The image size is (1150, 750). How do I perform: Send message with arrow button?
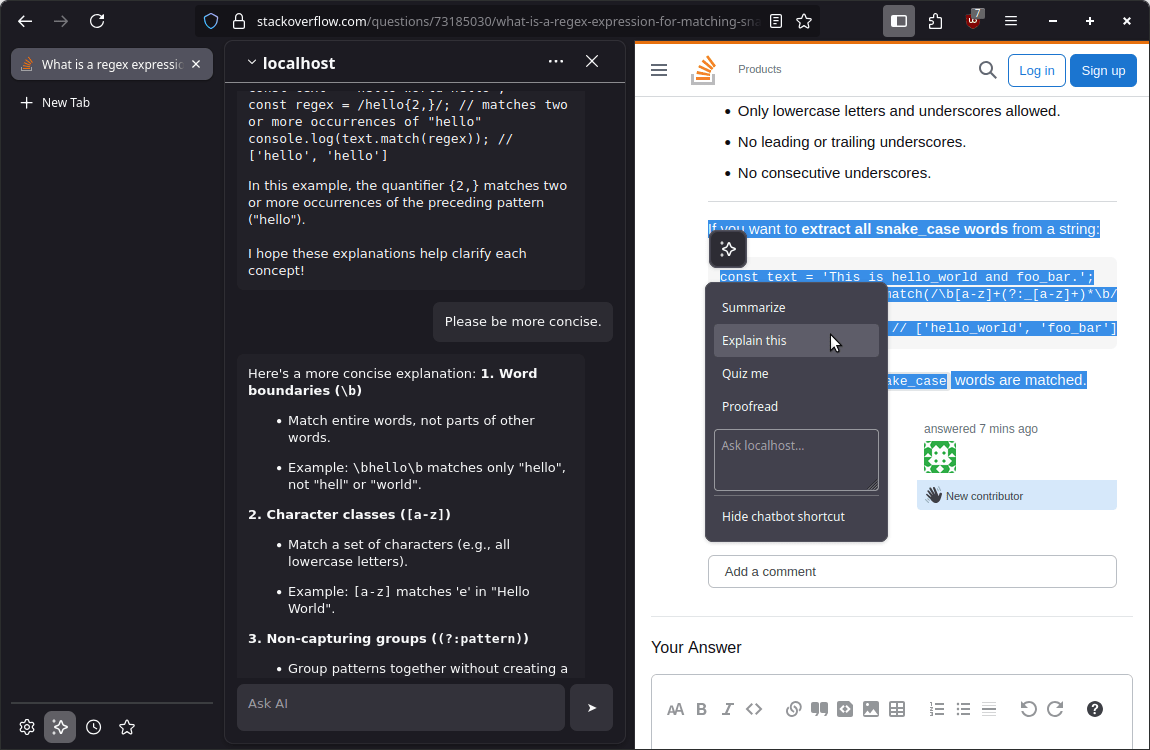[x=591, y=708]
